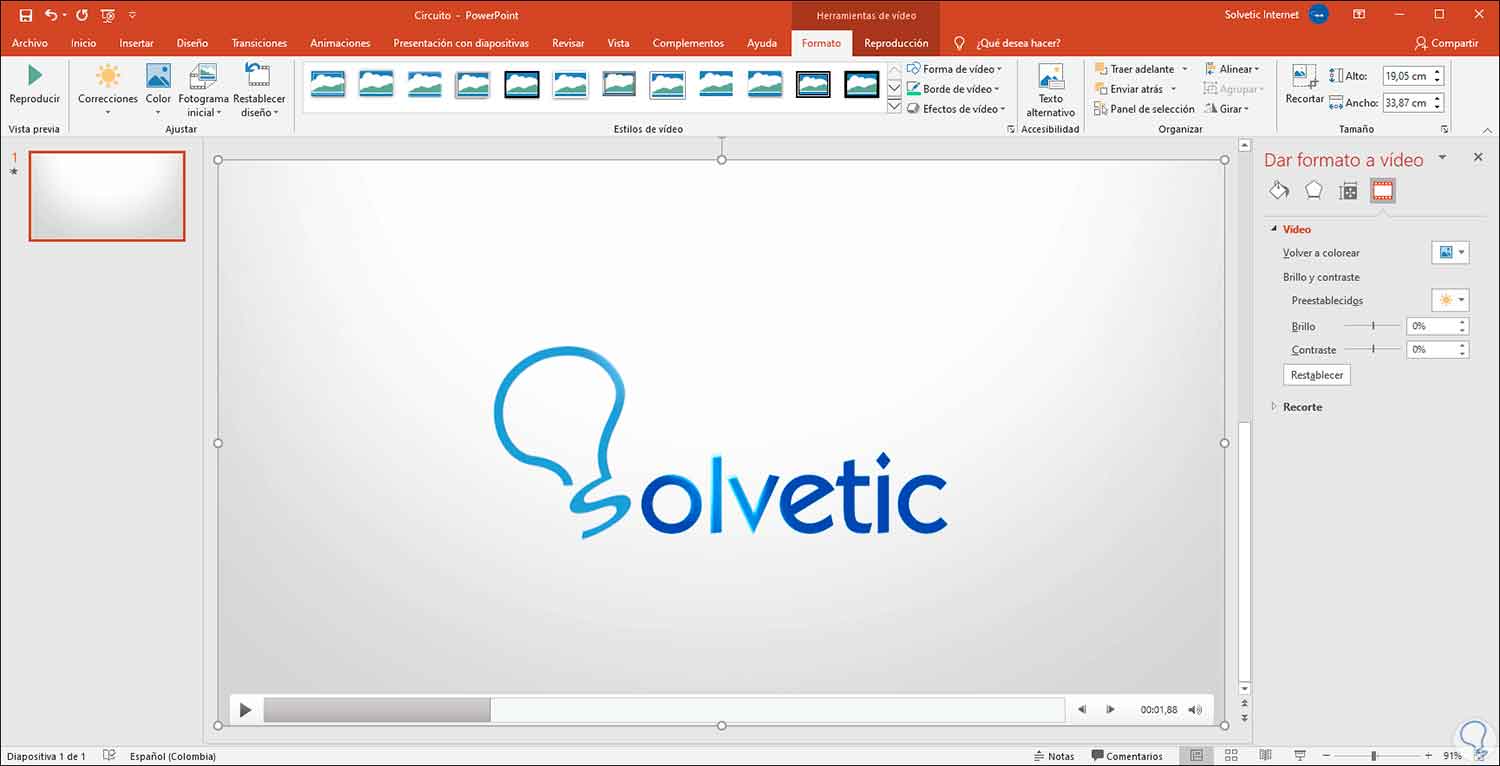
Task: Select slide 1 thumbnail in the slide panel
Action: (107, 196)
